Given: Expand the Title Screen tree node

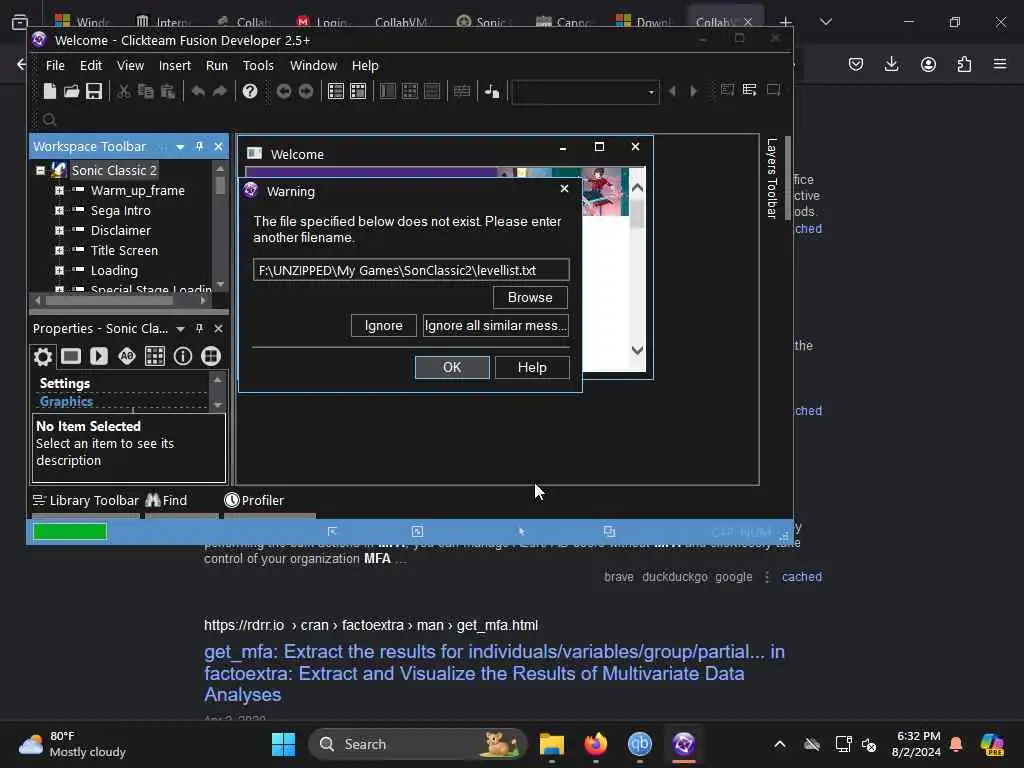Looking at the screenshot, I should [x=59, y=250].
